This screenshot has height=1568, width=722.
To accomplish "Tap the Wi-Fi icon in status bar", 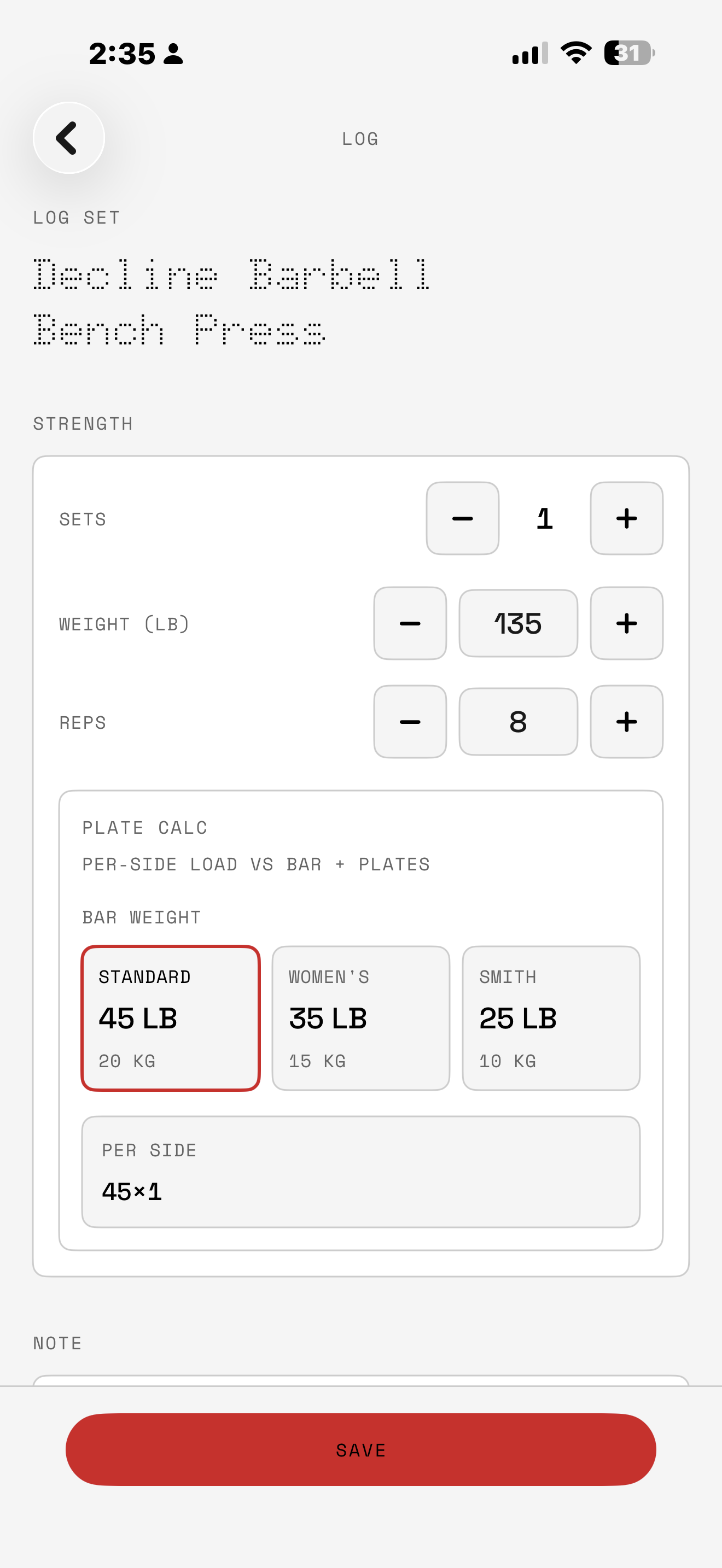I will click(575, 54).
